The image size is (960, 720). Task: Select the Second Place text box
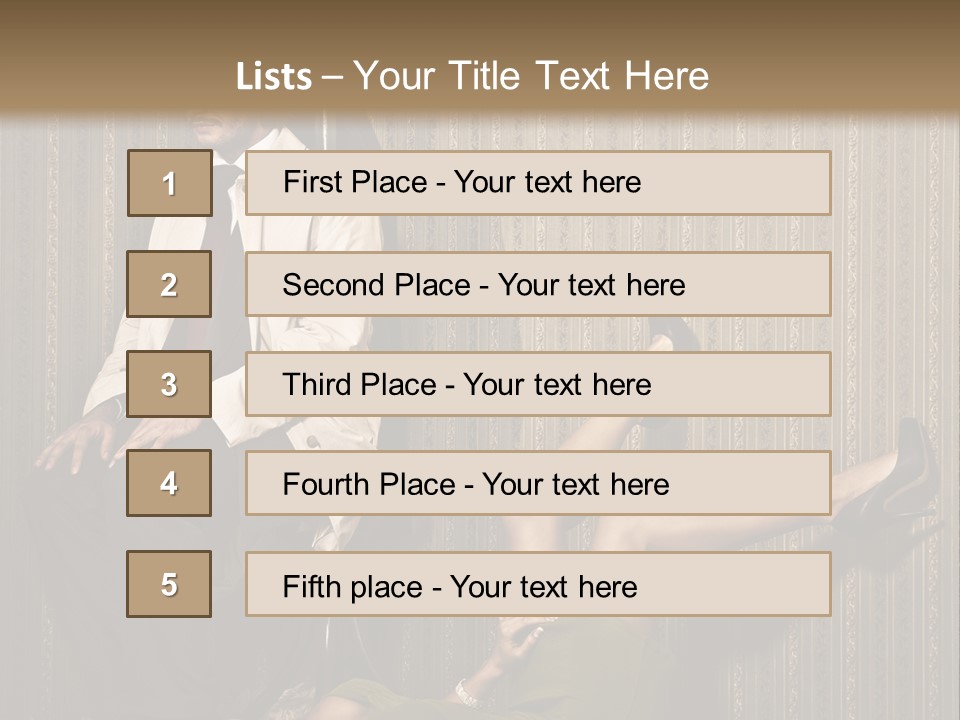pyautogui.click(x=538, y=284)
